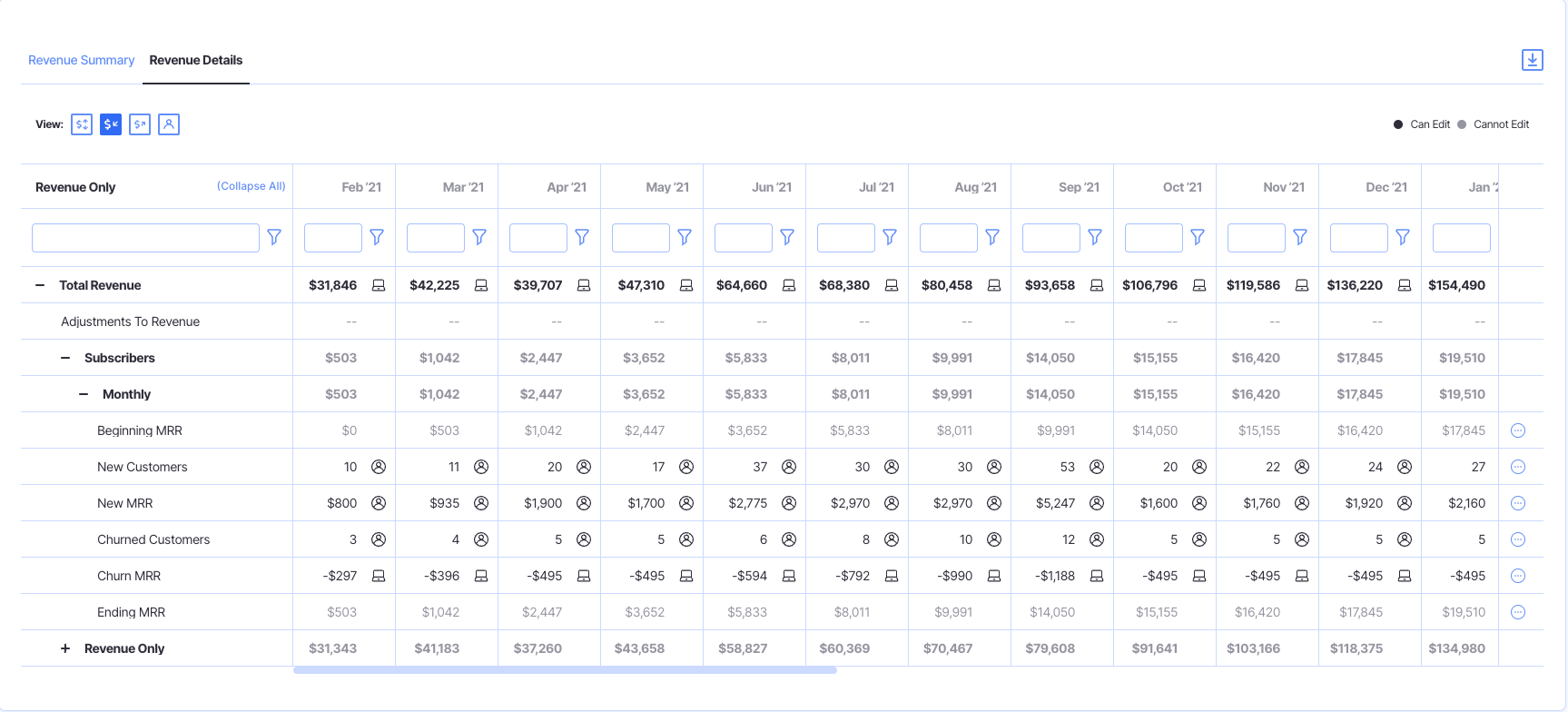This screenshot has width=1568, height=712.
Task: Open the ellipsis menu for New MRR row
Action: 1517,503
